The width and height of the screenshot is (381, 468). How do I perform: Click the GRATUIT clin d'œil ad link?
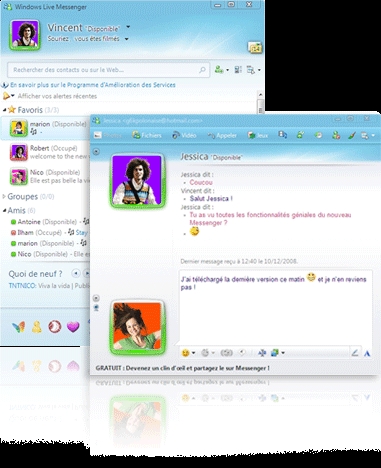[182, 368]
